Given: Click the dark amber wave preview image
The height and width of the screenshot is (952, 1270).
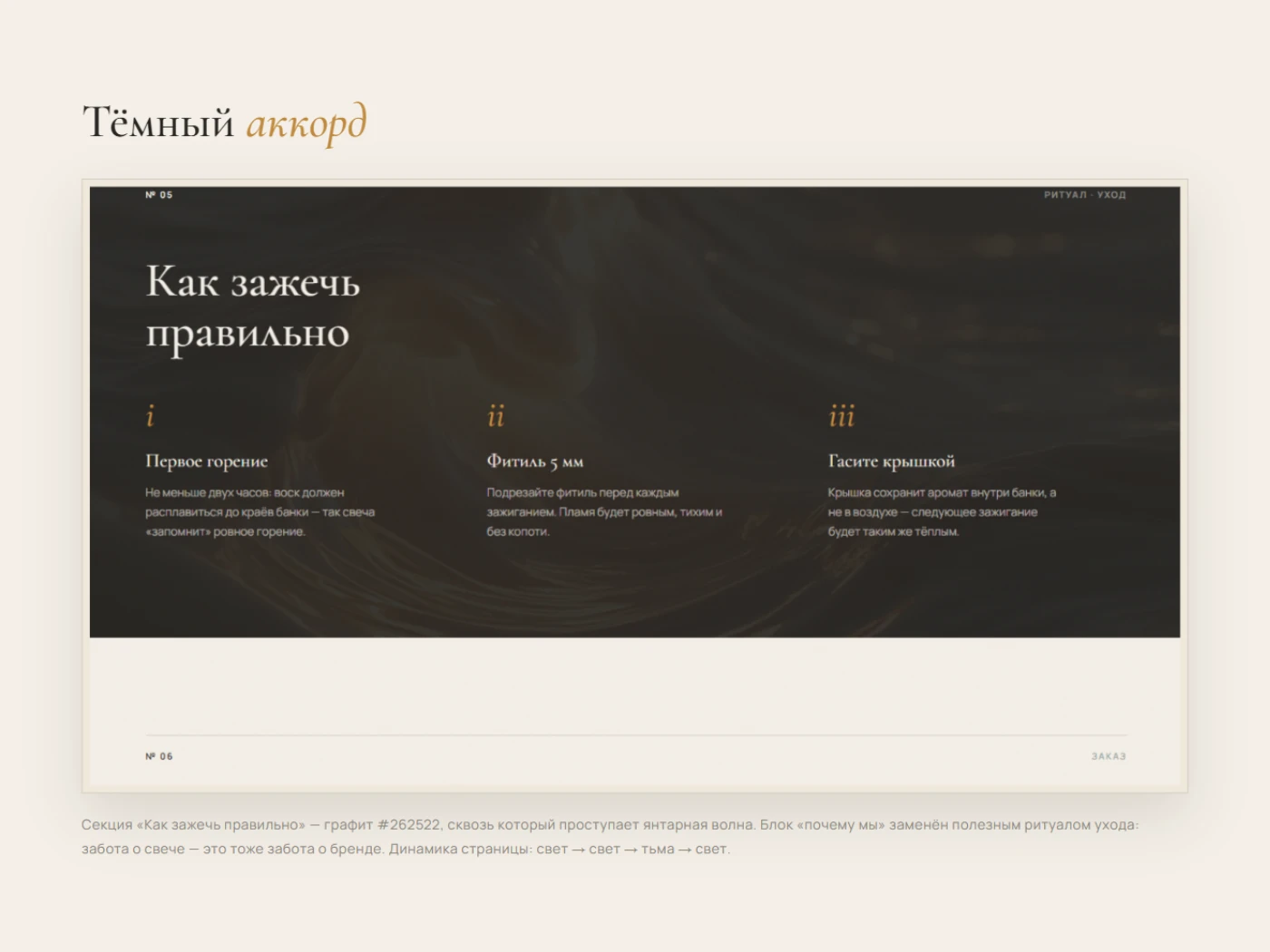Looking at the screenshot, I should [635, 412].
